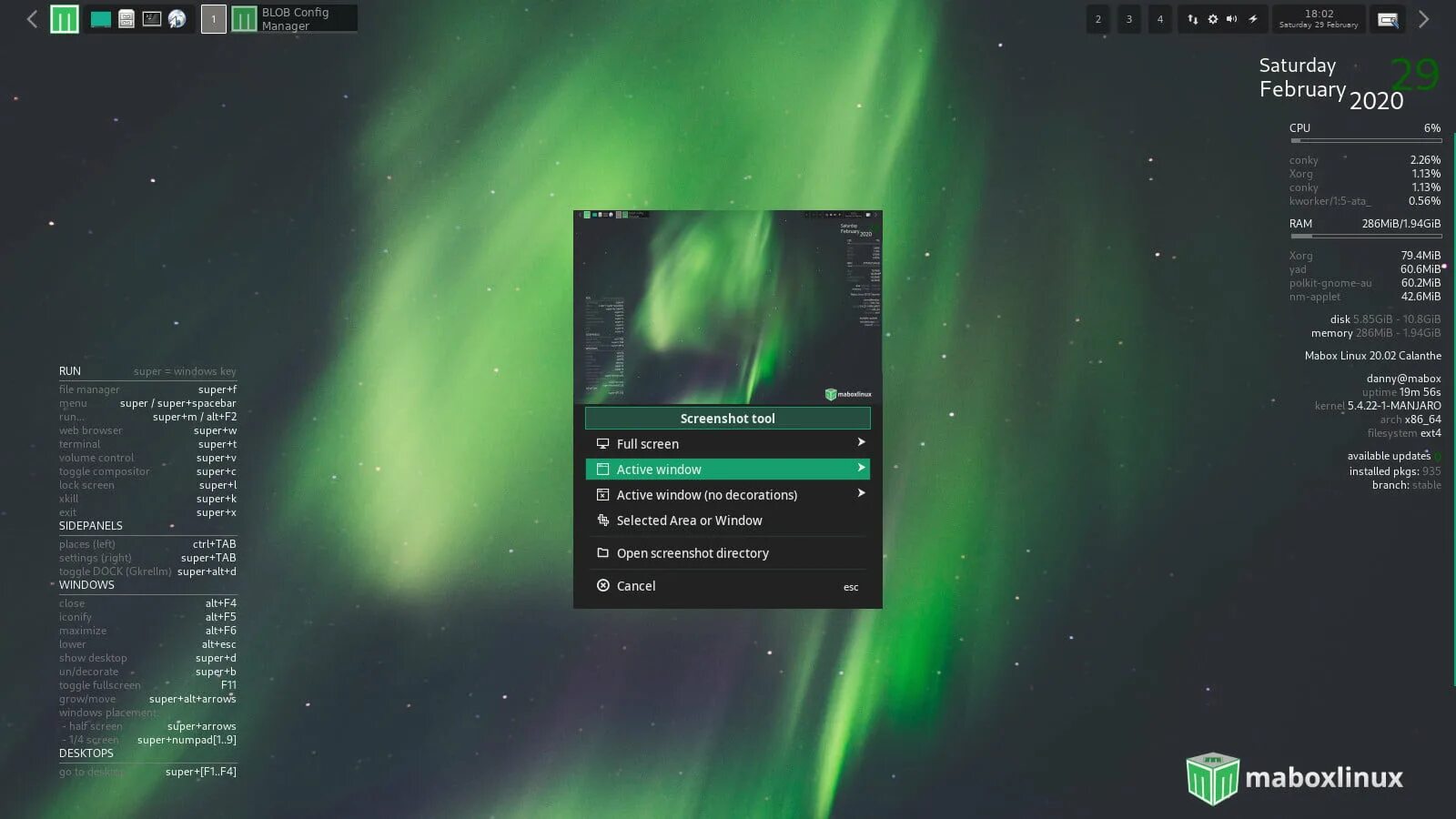Image resolution: width=1456 pixels, height=819 pixels.
Task: Click the Cancel circled-x icon
Action: [x=602, y=586]
